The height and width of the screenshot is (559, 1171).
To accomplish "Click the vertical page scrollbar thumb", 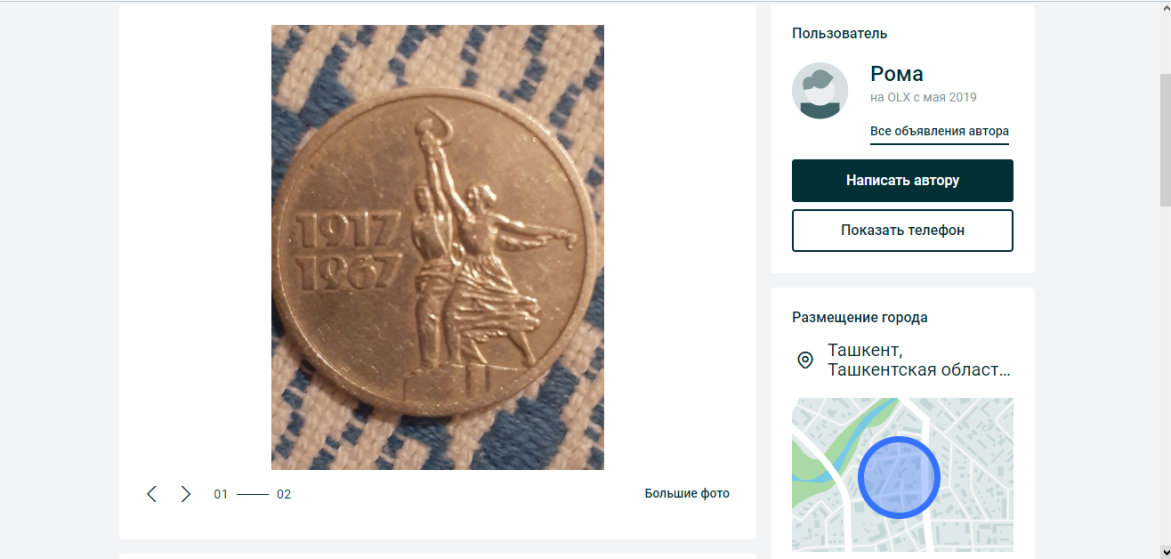I will tap(1164, 140).
